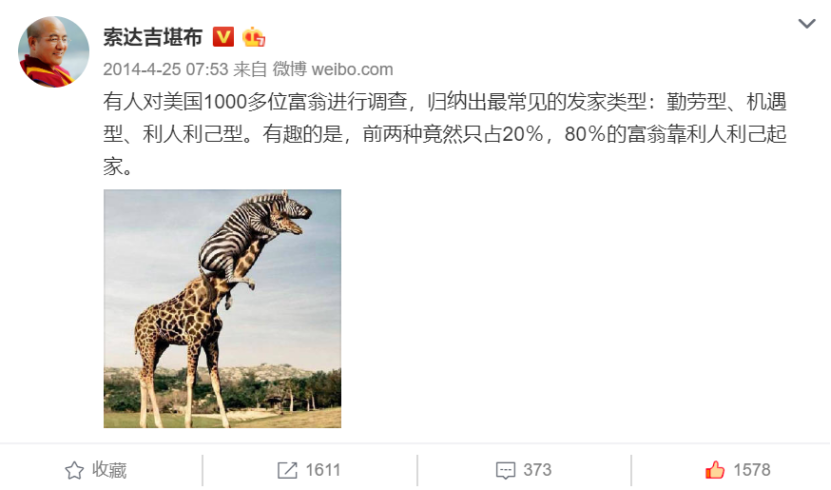
Task: Click the 1578 likes count
Action: coord(752,470)
